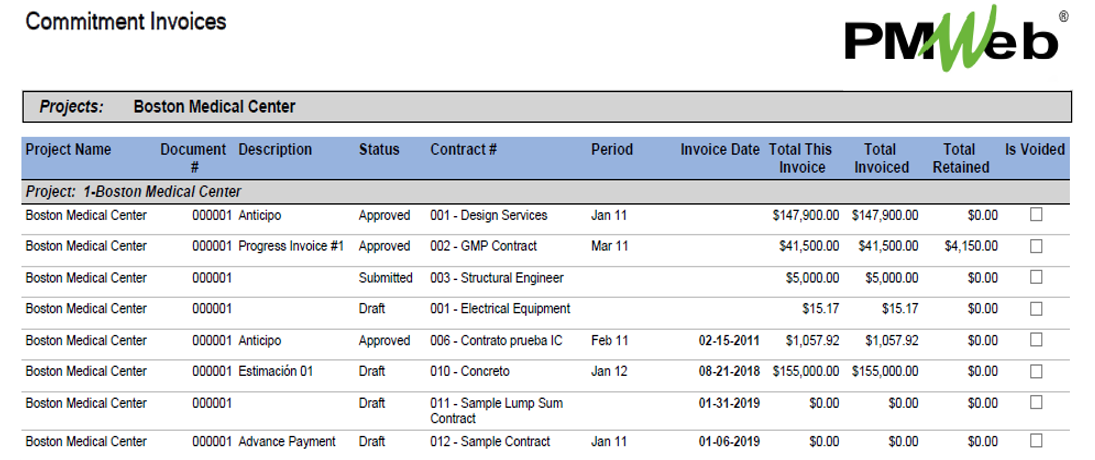Image resolution: width=1095 pixels, height=460 pixels.
Task: Click Estimación 01 description
Action: pos(275,371)
